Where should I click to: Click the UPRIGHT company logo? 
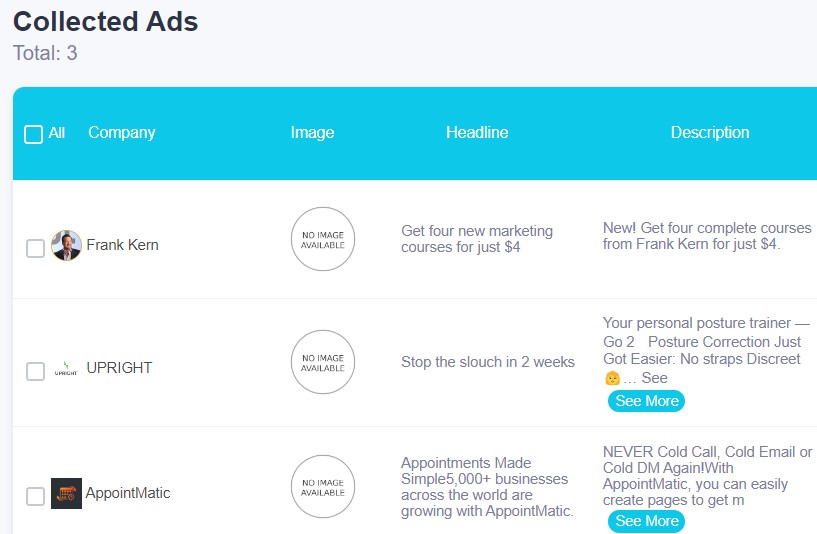point(66,368)
